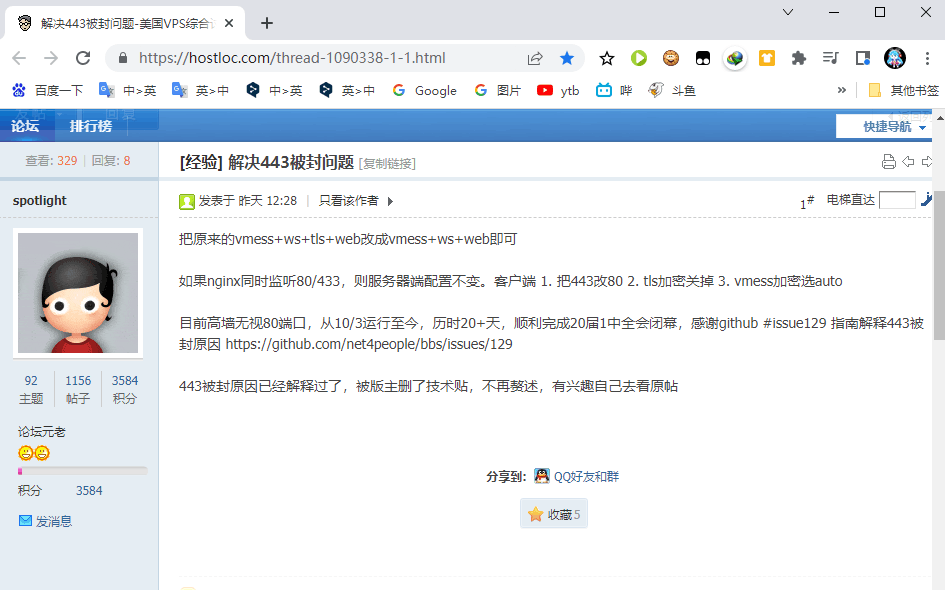Select the 排行榜 rankings tab
The width and height of the screenshot is (945, 590).
pos(91,126)
